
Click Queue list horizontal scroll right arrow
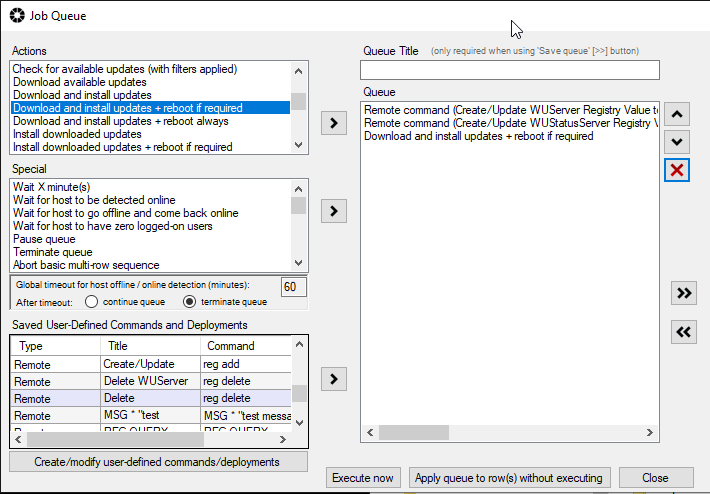click(x=650, y=432)
